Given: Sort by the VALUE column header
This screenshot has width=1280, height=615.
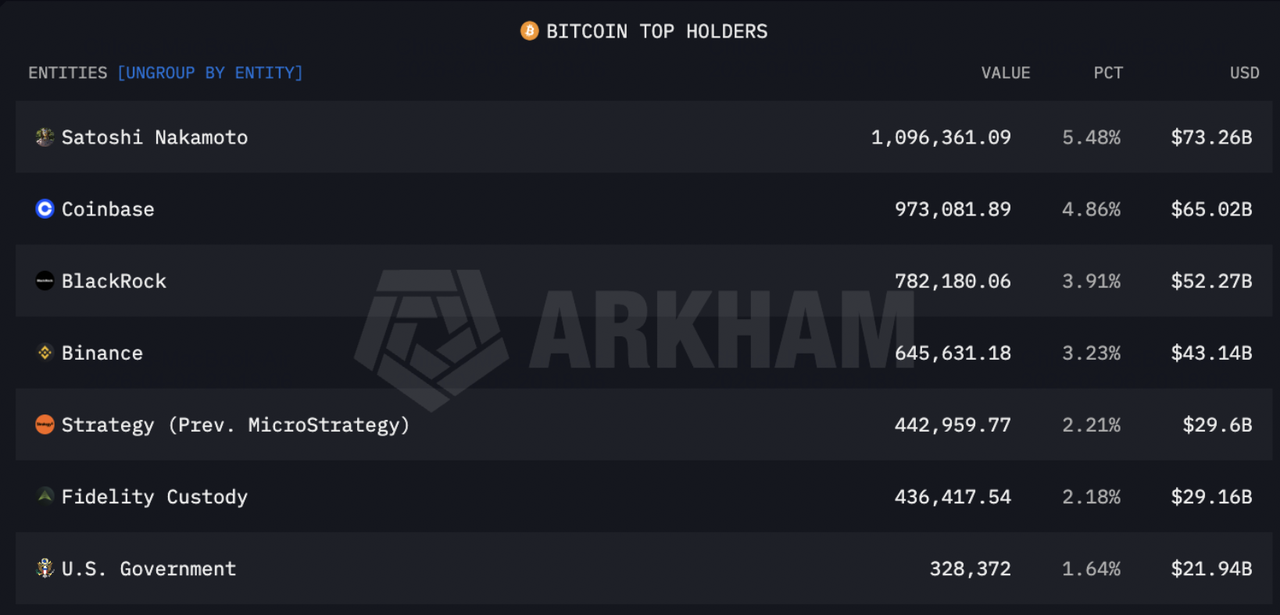Looking at the screenshot, I should (x=1005, y=73).
